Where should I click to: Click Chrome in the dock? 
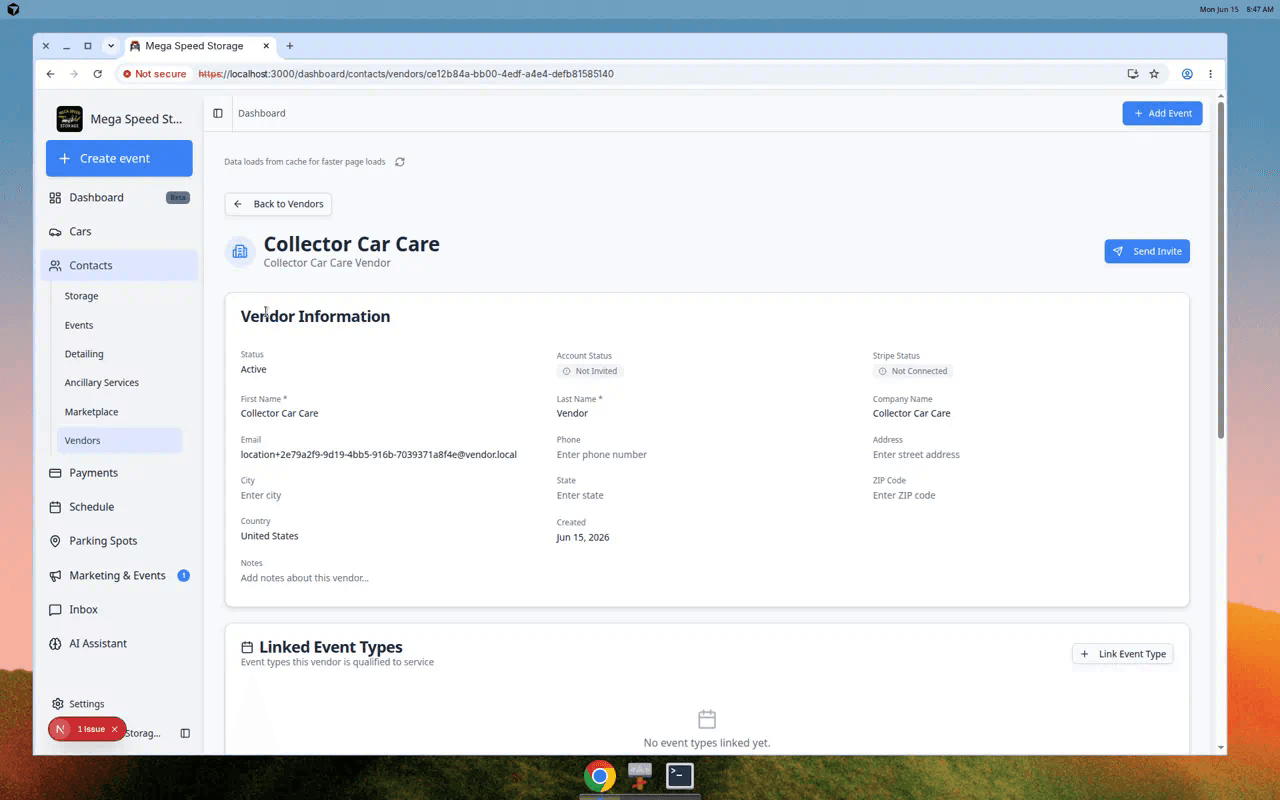click(x=600, y=776)
